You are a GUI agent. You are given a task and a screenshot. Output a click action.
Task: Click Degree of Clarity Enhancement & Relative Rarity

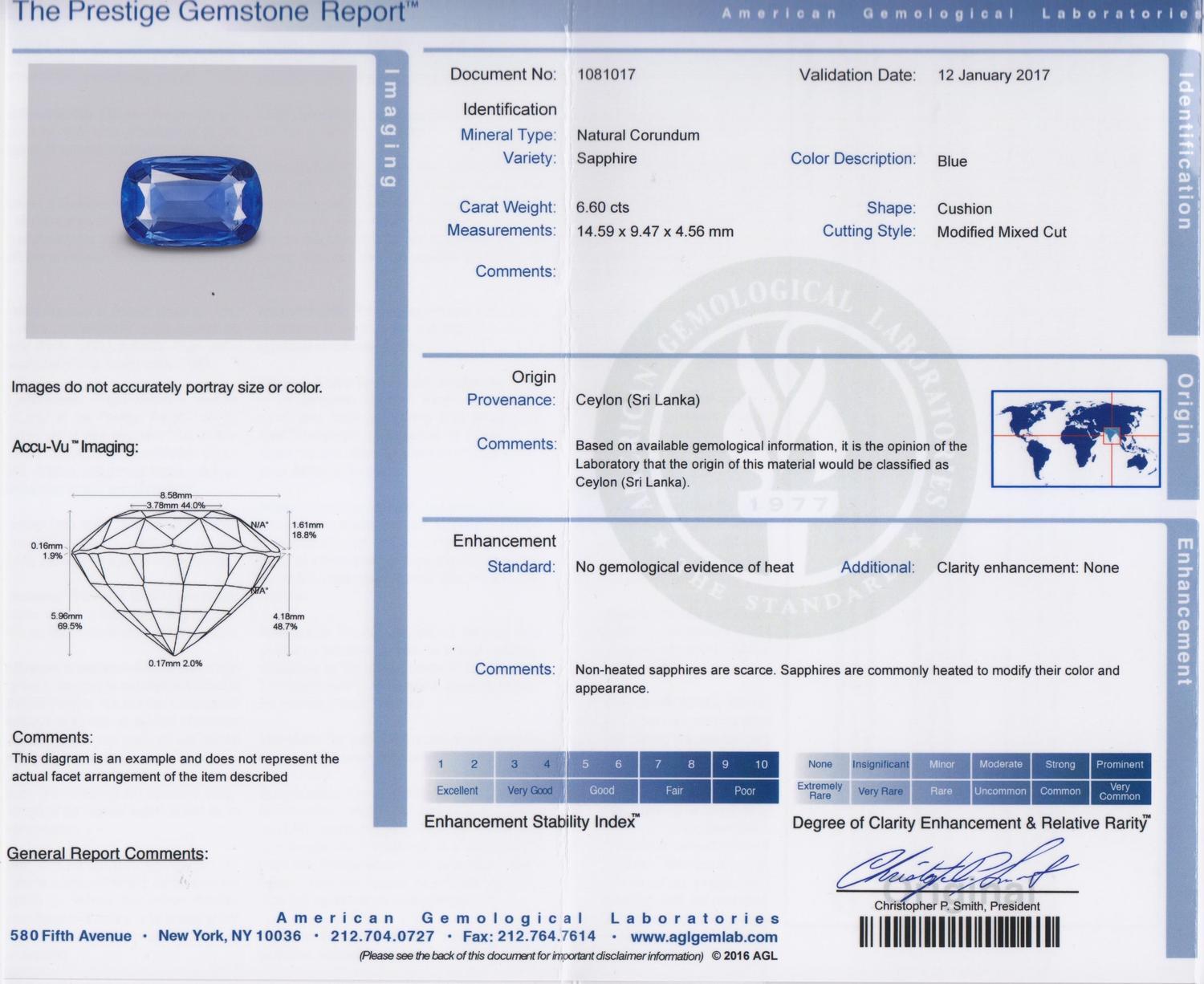tap(971, 823)
